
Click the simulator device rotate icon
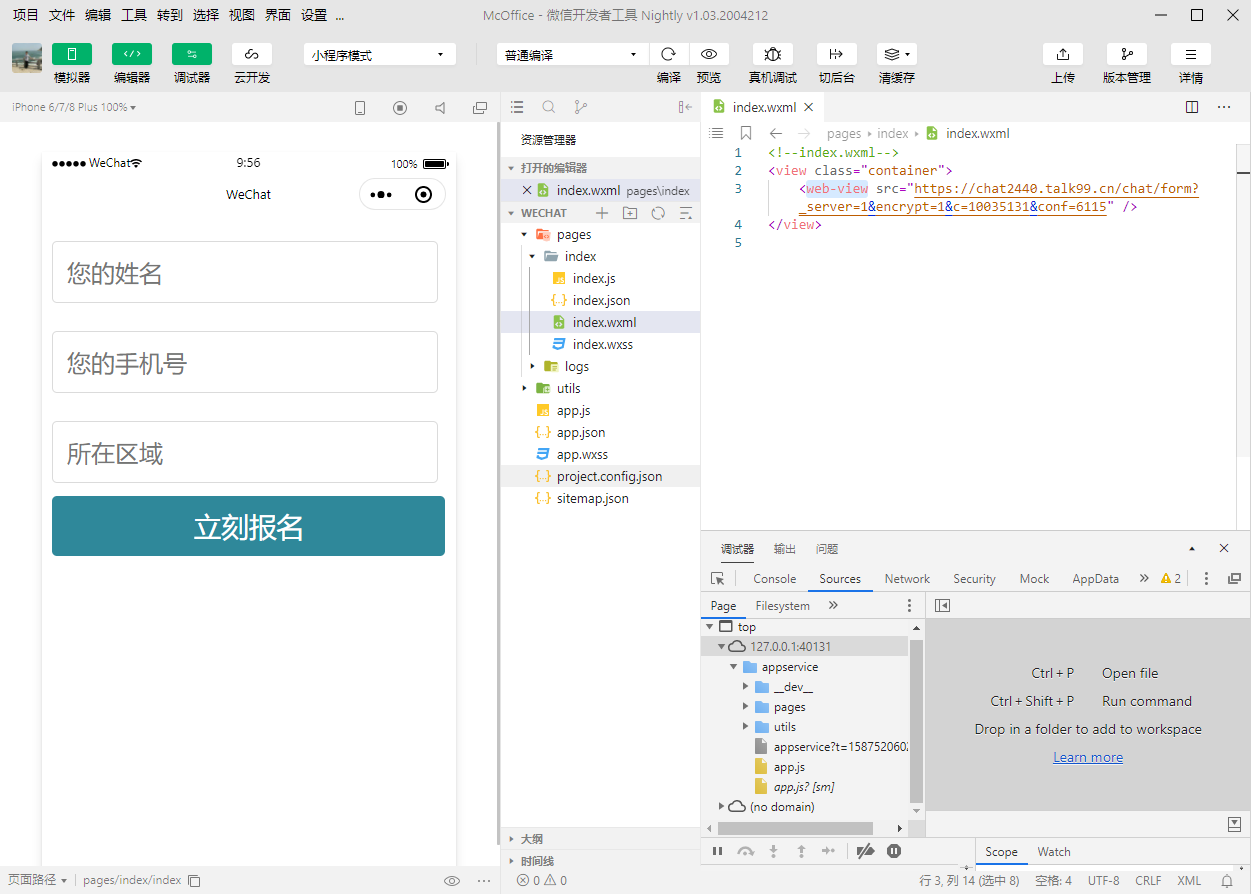[x=360, y=108]
